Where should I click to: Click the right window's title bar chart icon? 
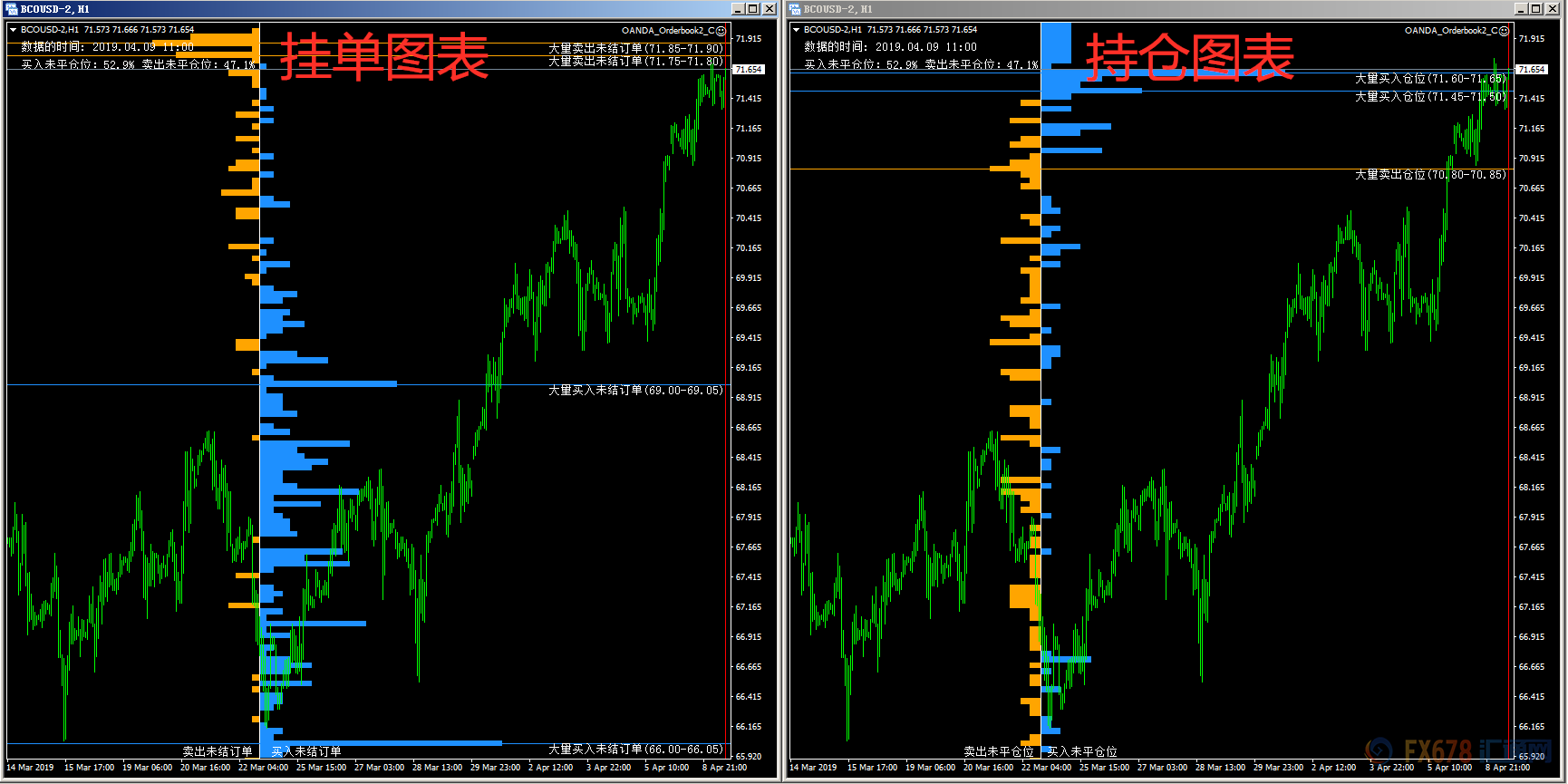click(795, 9)
